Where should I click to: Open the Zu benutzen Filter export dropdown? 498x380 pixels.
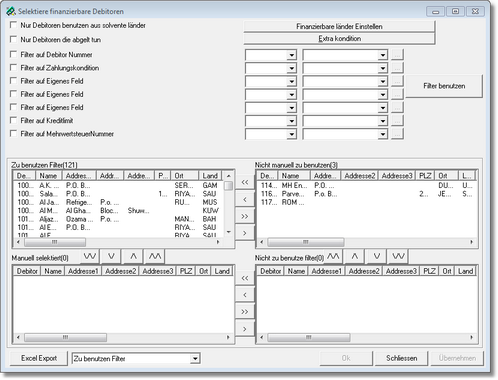pyautogui.click(x=195, y=359)
